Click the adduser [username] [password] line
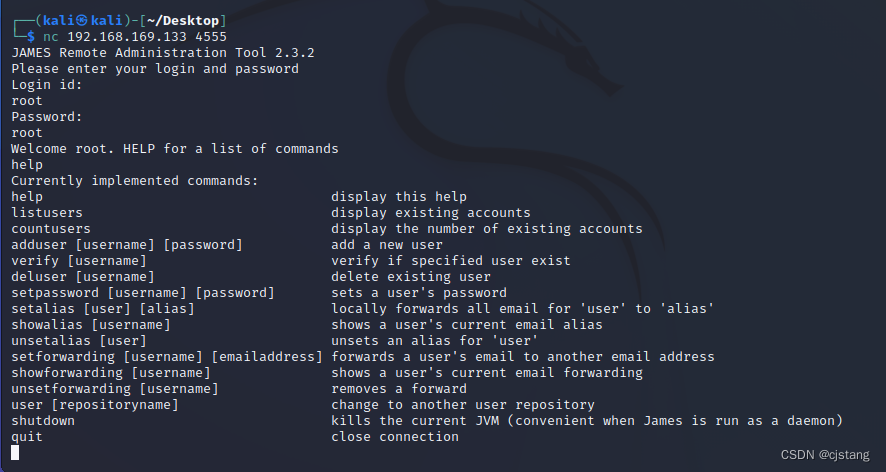The height and width of the screenshot is (472, 886). point(127,245)
